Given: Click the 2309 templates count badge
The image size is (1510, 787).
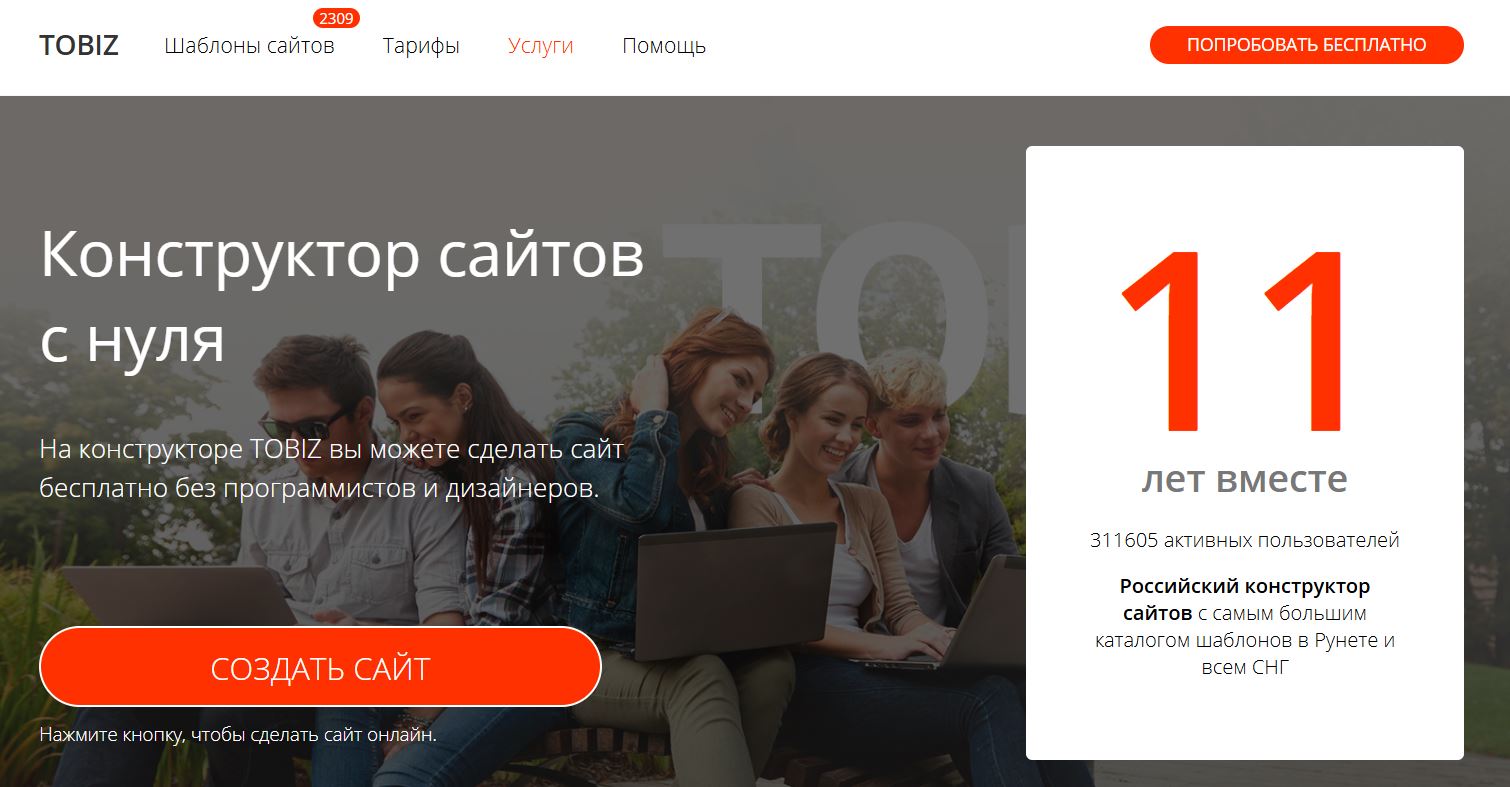Looking at the screenshot, I should pos(336,18).
